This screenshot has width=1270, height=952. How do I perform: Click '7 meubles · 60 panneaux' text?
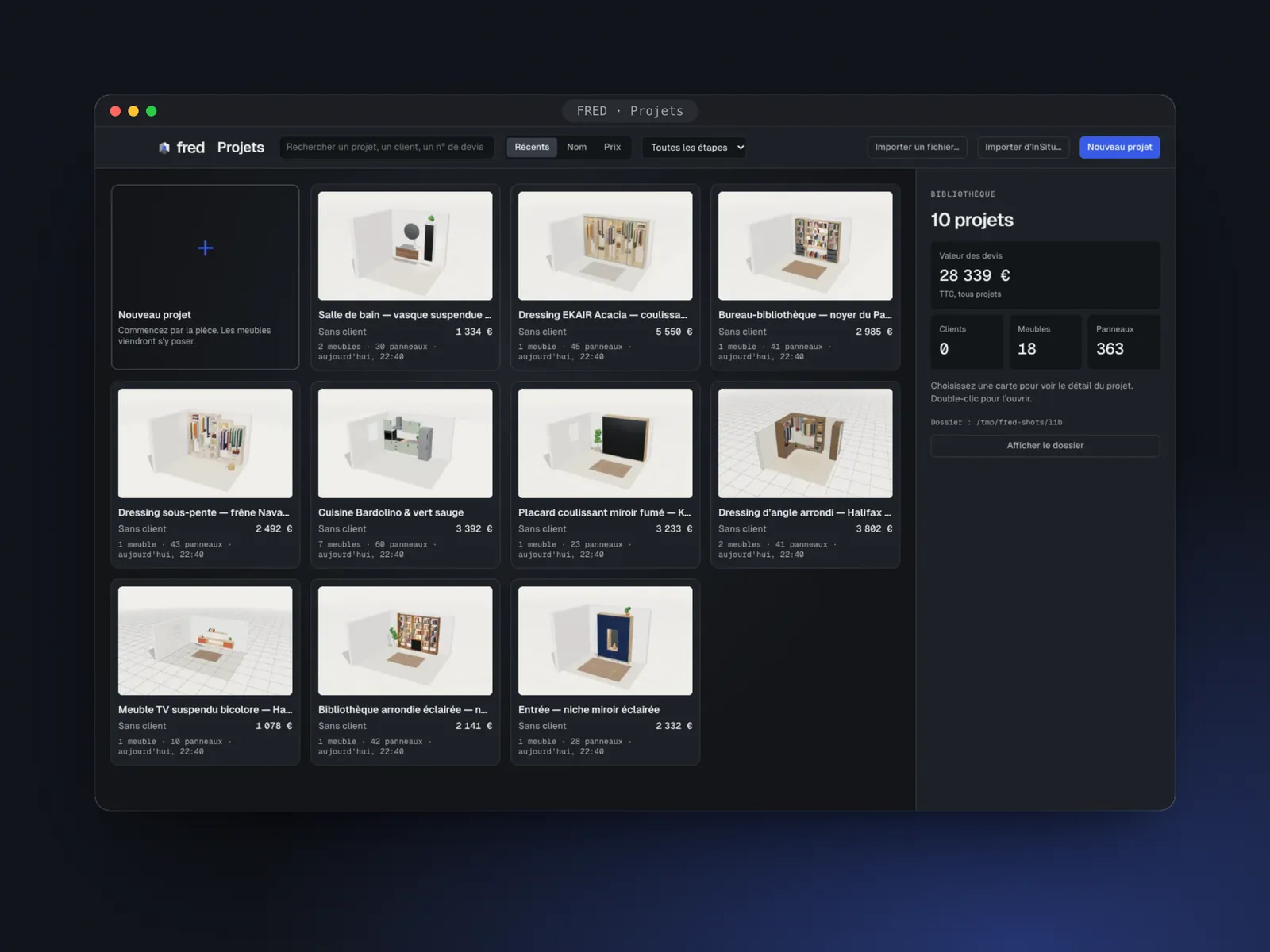tap(373, 544)
